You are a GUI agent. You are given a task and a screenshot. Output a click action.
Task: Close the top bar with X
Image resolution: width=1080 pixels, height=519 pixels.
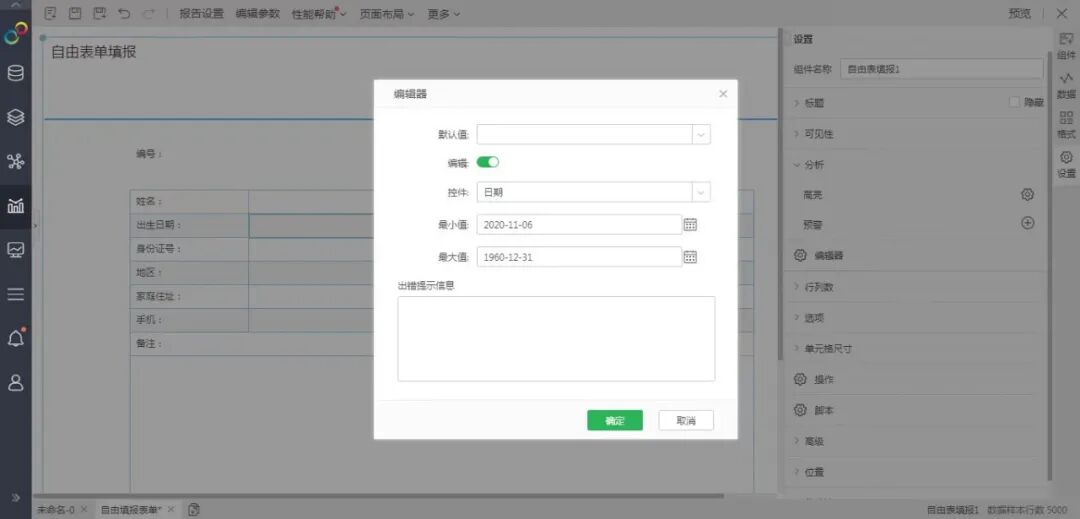point(1061,13)
